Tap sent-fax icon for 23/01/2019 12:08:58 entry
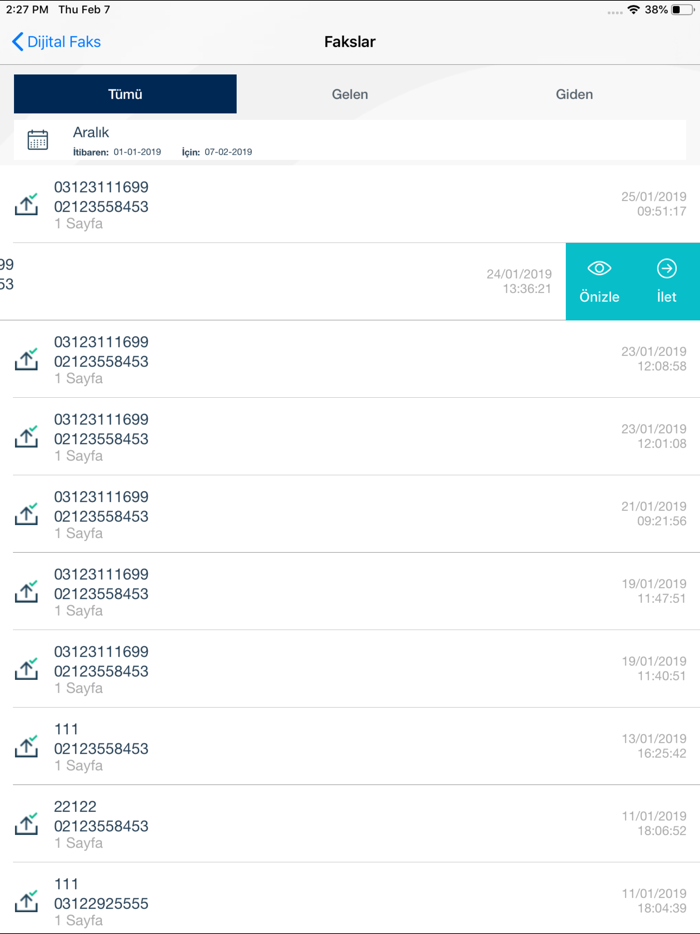 click(27, 359)
